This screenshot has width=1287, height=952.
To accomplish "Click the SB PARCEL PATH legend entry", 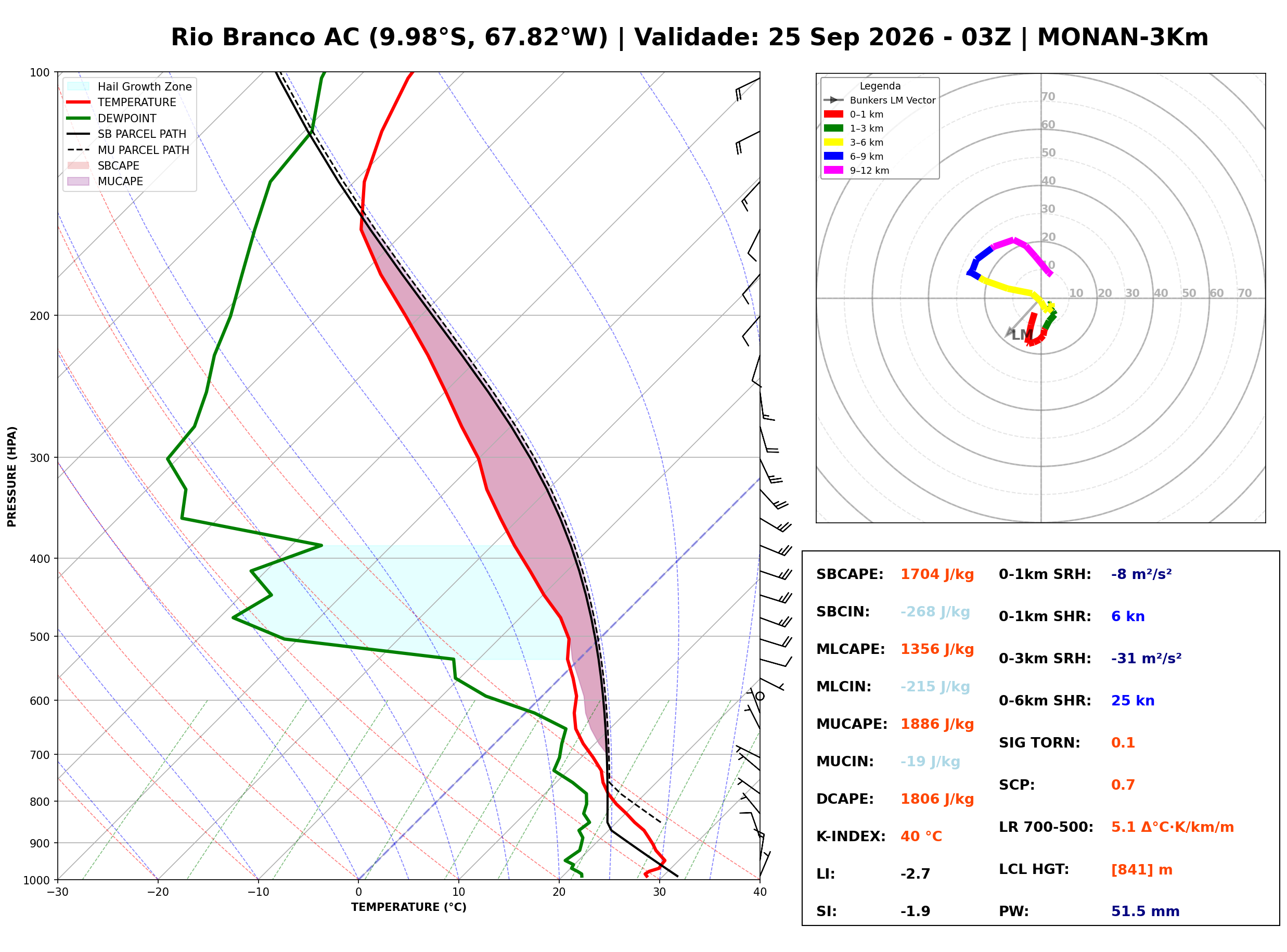I will pos(127,134).
